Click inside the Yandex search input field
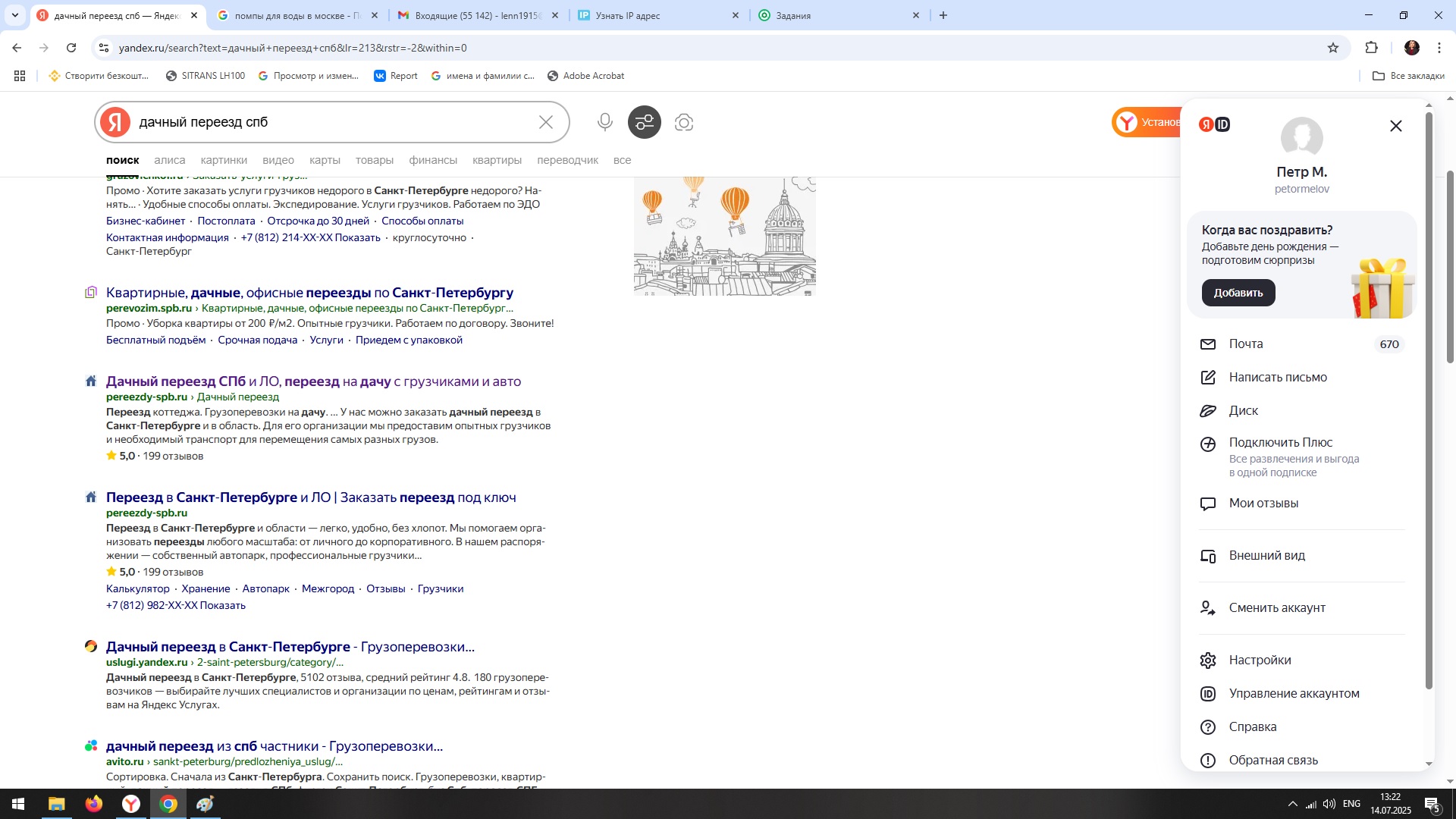The width and height of the screenshot is (1456, 819). click(x=334, y=122)
